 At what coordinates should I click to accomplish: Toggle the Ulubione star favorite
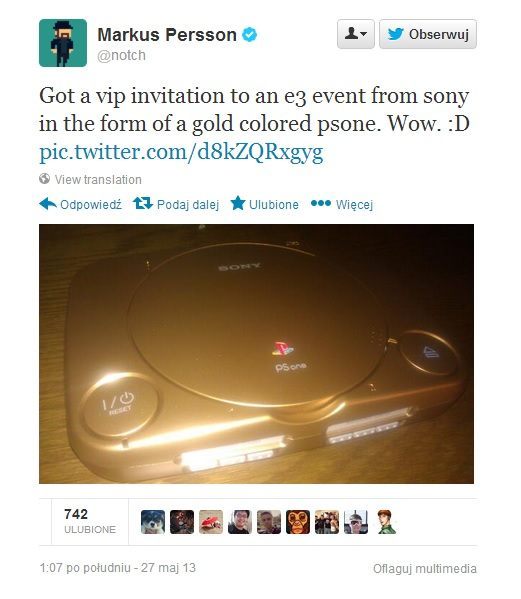pos(238,203)
